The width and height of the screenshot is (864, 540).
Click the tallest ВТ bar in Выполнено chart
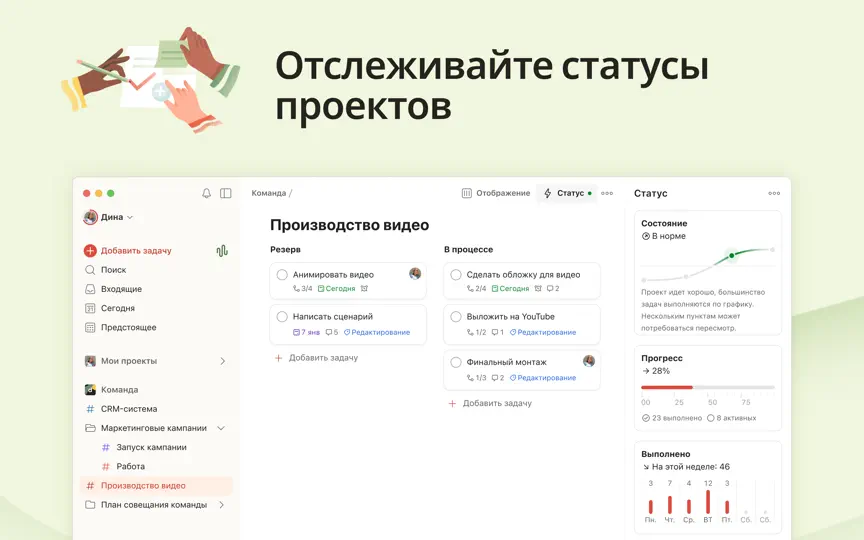coord(708,501)
